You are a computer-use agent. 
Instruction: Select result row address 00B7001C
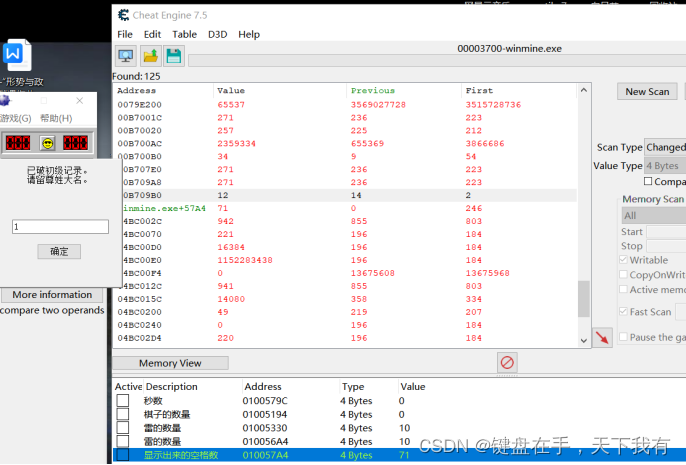tap(345, 118)
